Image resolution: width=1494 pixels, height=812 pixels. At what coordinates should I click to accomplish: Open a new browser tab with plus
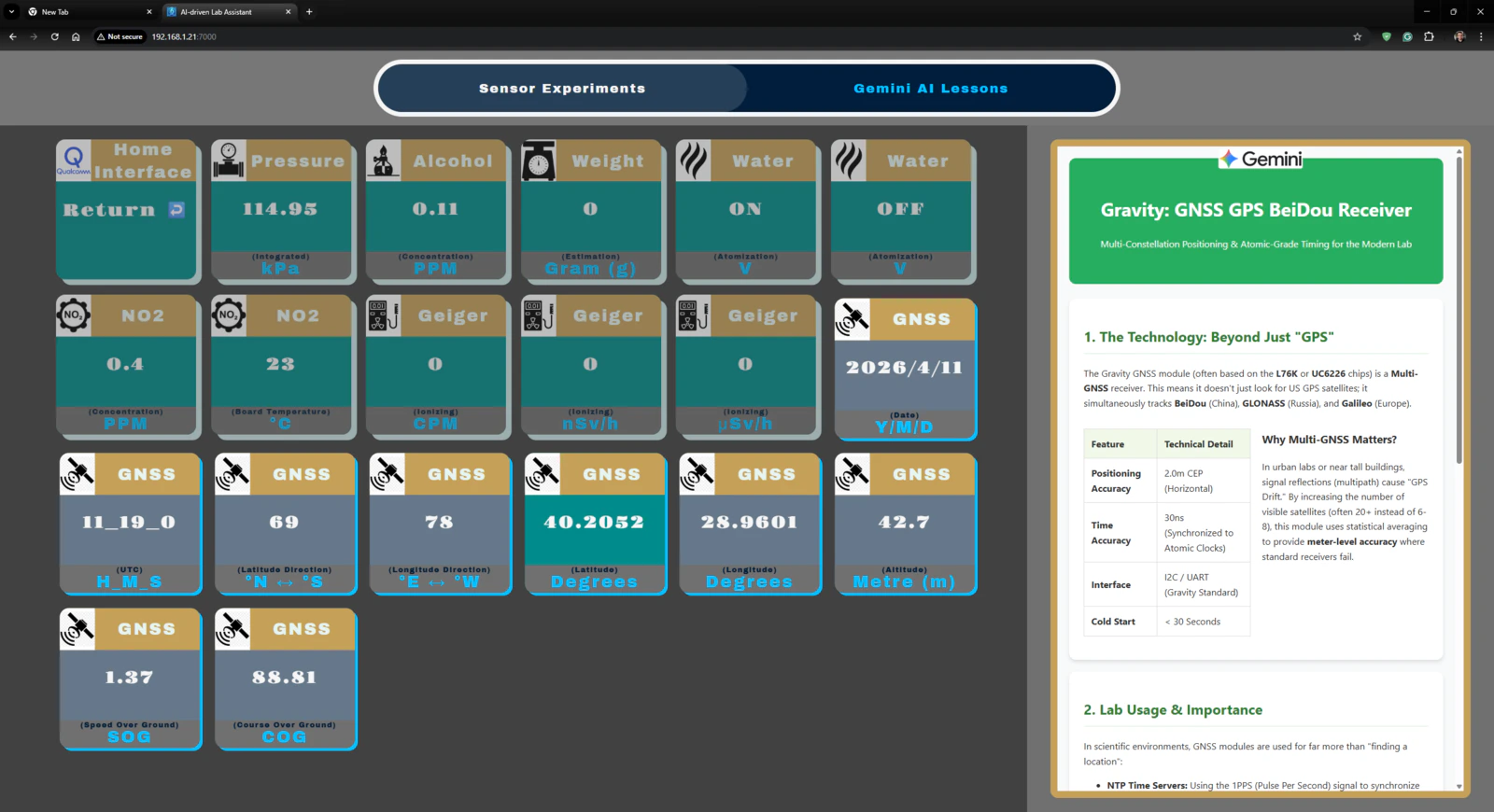tap(309, 12)
